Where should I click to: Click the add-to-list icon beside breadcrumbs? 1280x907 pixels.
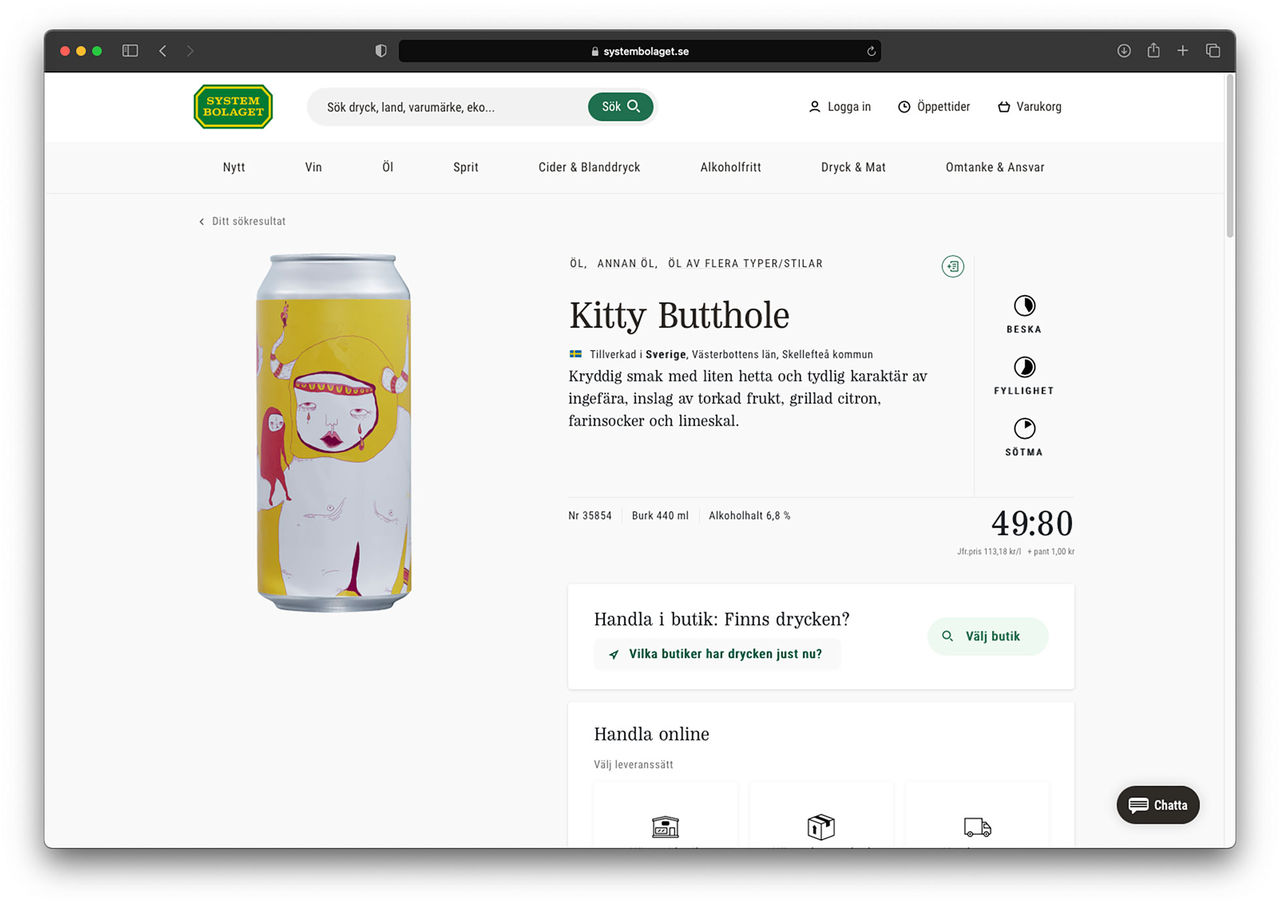tap(953, 266)
